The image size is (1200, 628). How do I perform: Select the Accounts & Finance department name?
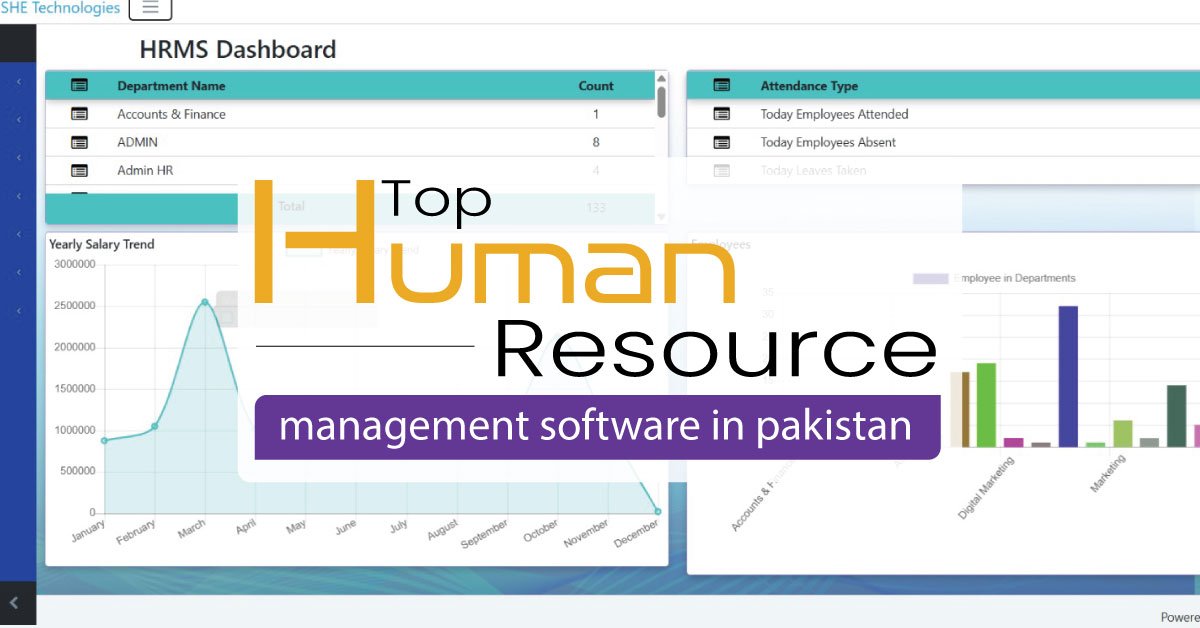point(171,114)
